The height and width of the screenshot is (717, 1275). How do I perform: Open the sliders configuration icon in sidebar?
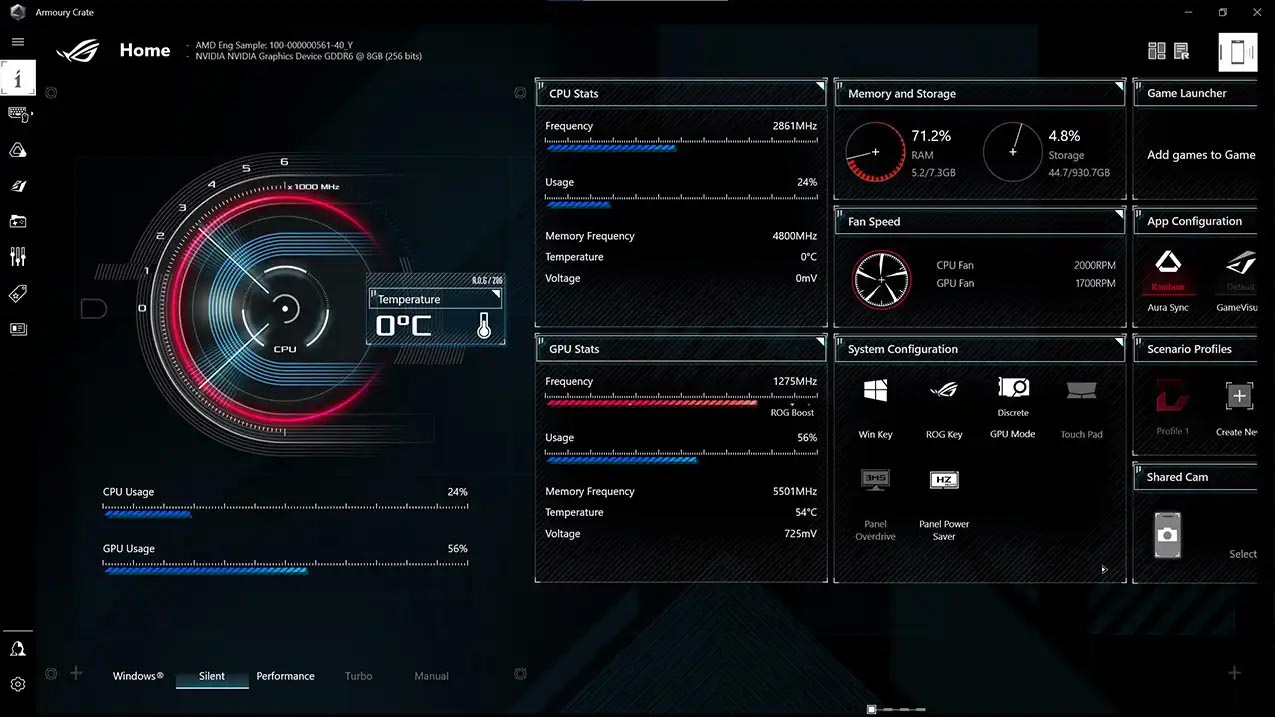click(x=20, y=256)
